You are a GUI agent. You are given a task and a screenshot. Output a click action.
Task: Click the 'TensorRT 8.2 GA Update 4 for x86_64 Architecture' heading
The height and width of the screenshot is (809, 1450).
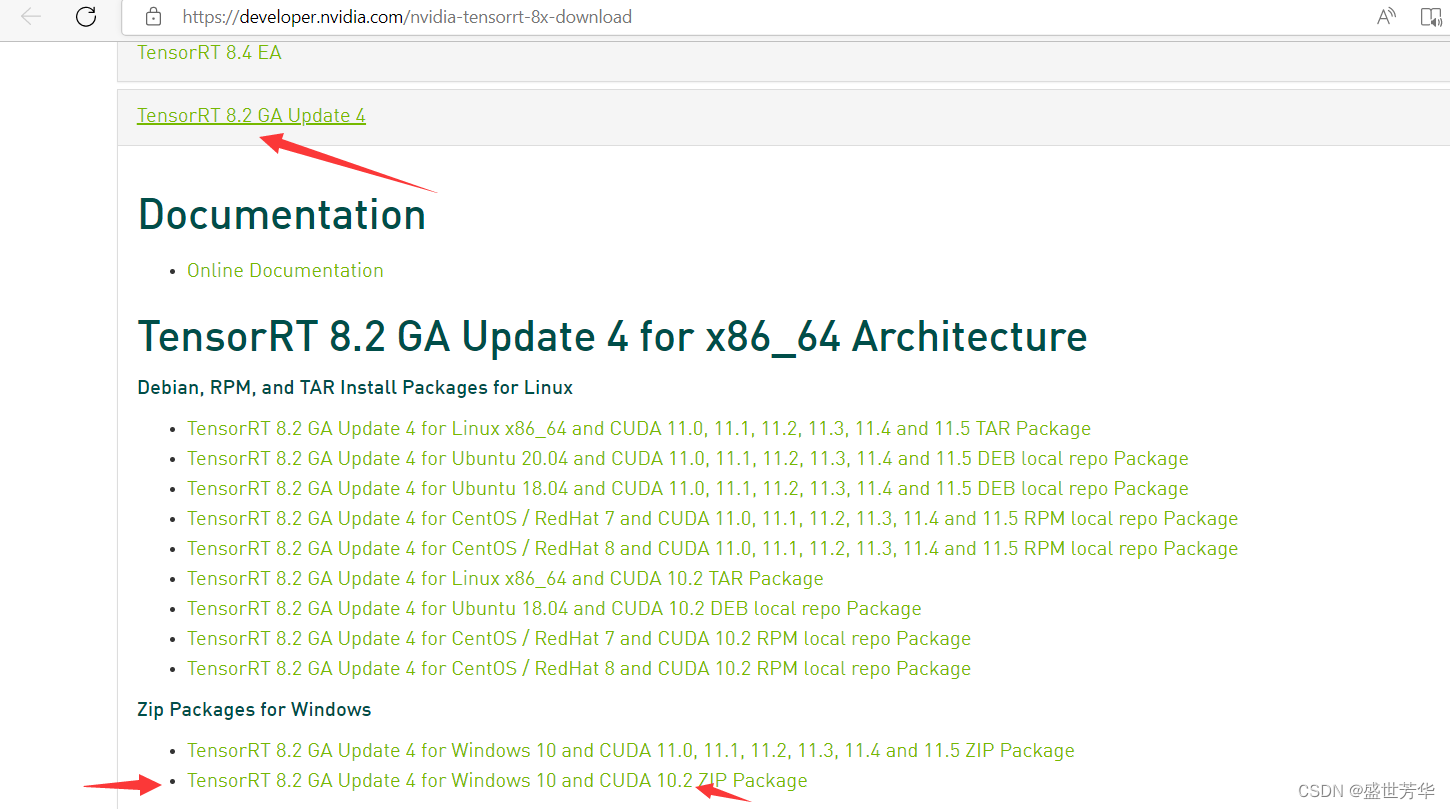pos(612,336)
